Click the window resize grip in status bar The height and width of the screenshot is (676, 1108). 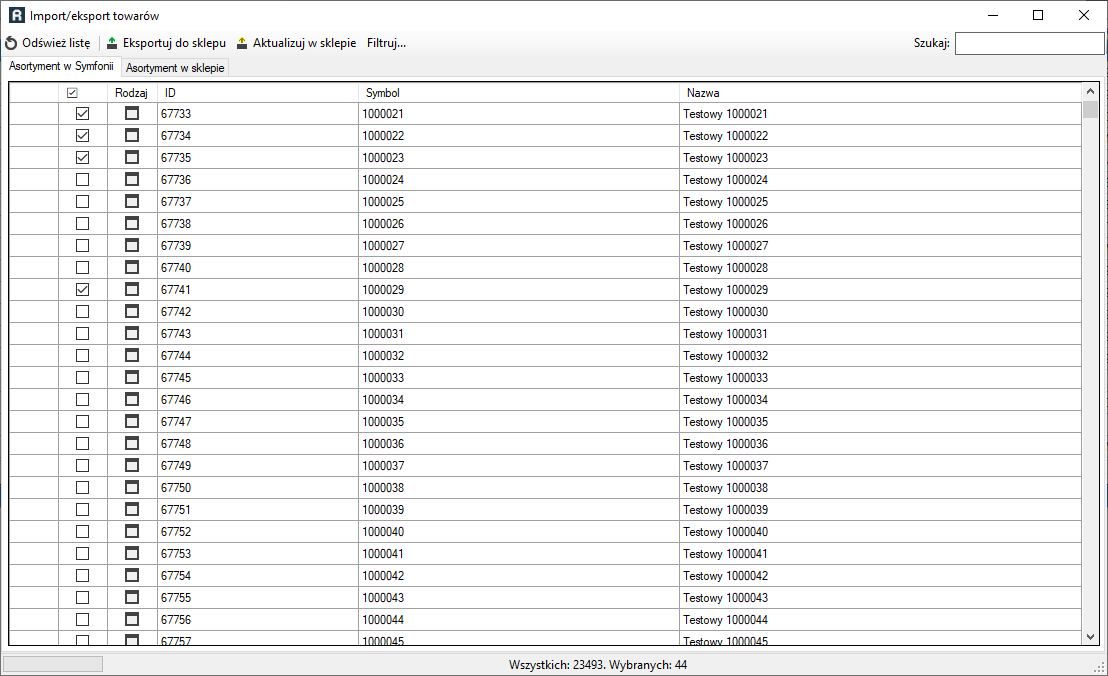1099,667
